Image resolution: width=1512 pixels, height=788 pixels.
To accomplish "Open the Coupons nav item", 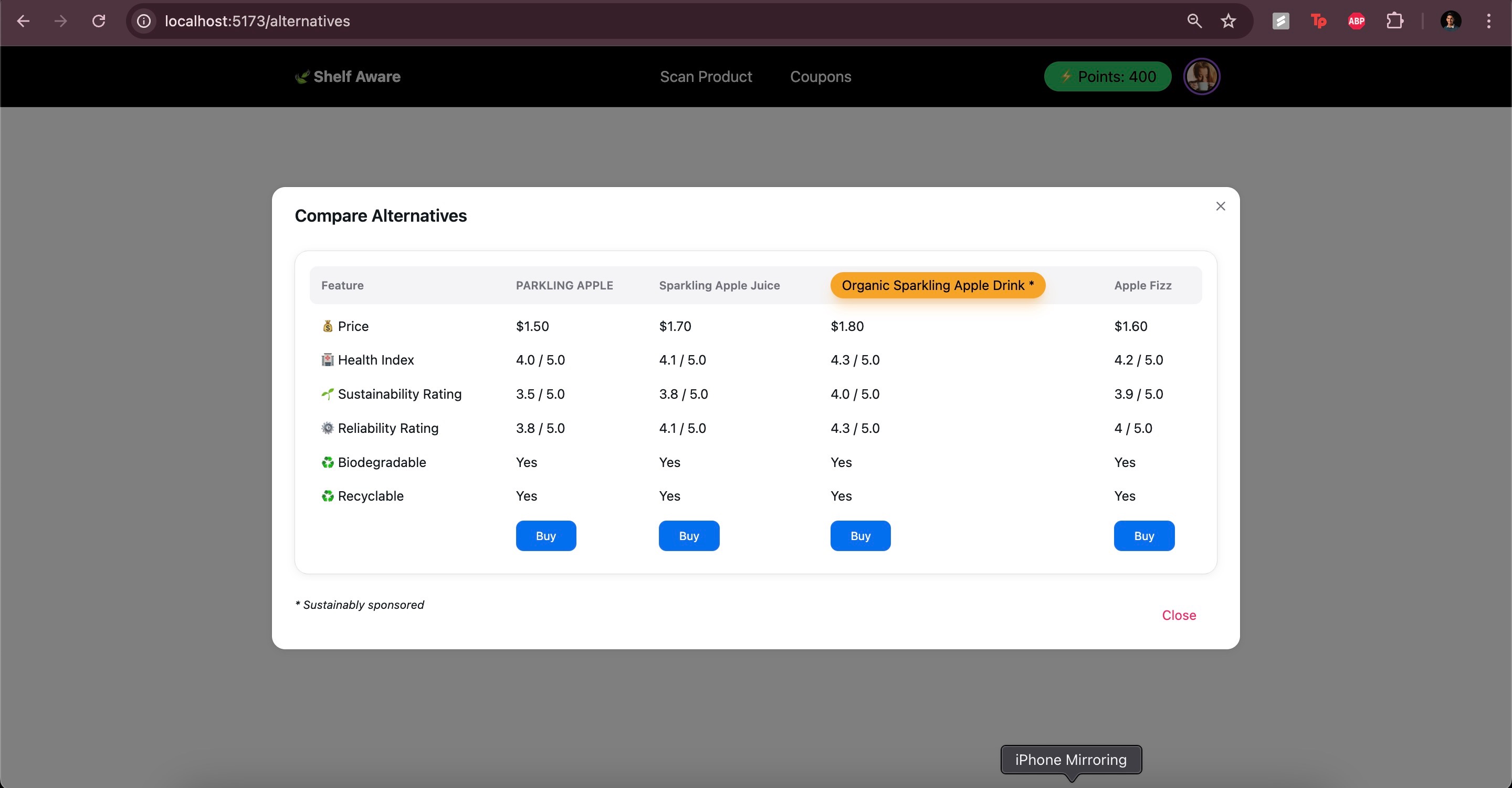I will tap(820, 76).
